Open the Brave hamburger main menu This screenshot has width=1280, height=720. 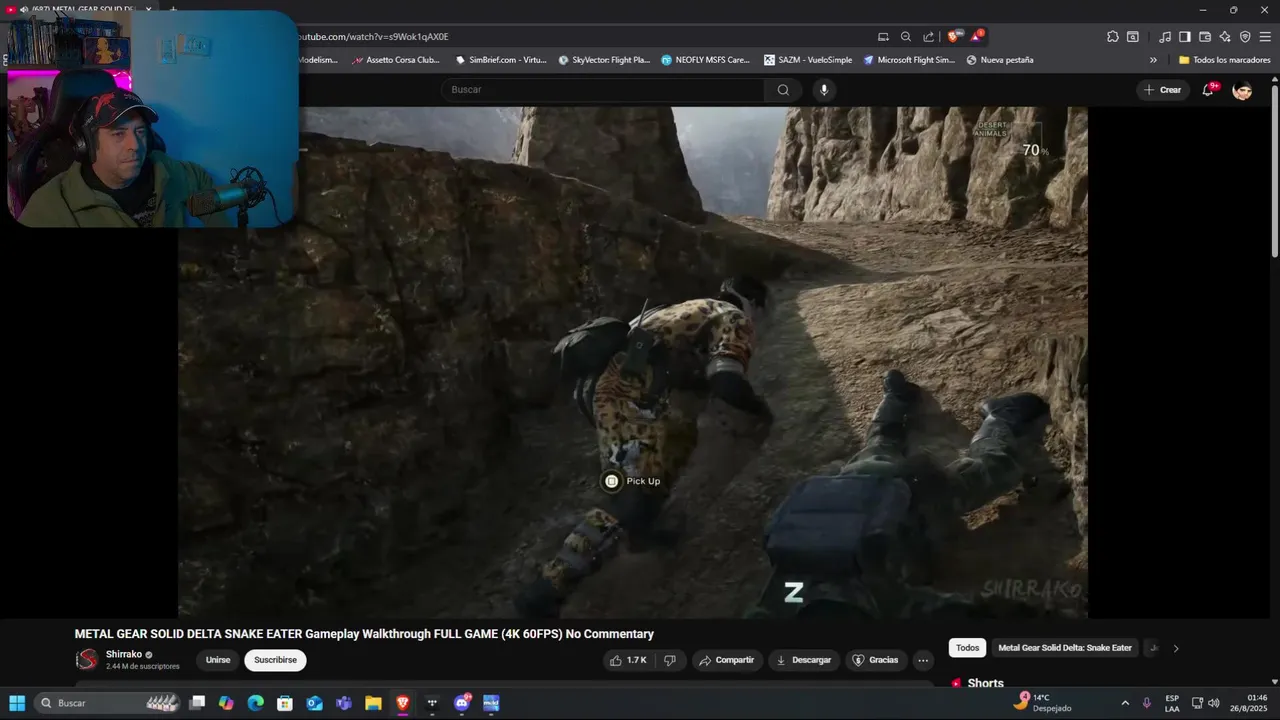(1265, 36)
